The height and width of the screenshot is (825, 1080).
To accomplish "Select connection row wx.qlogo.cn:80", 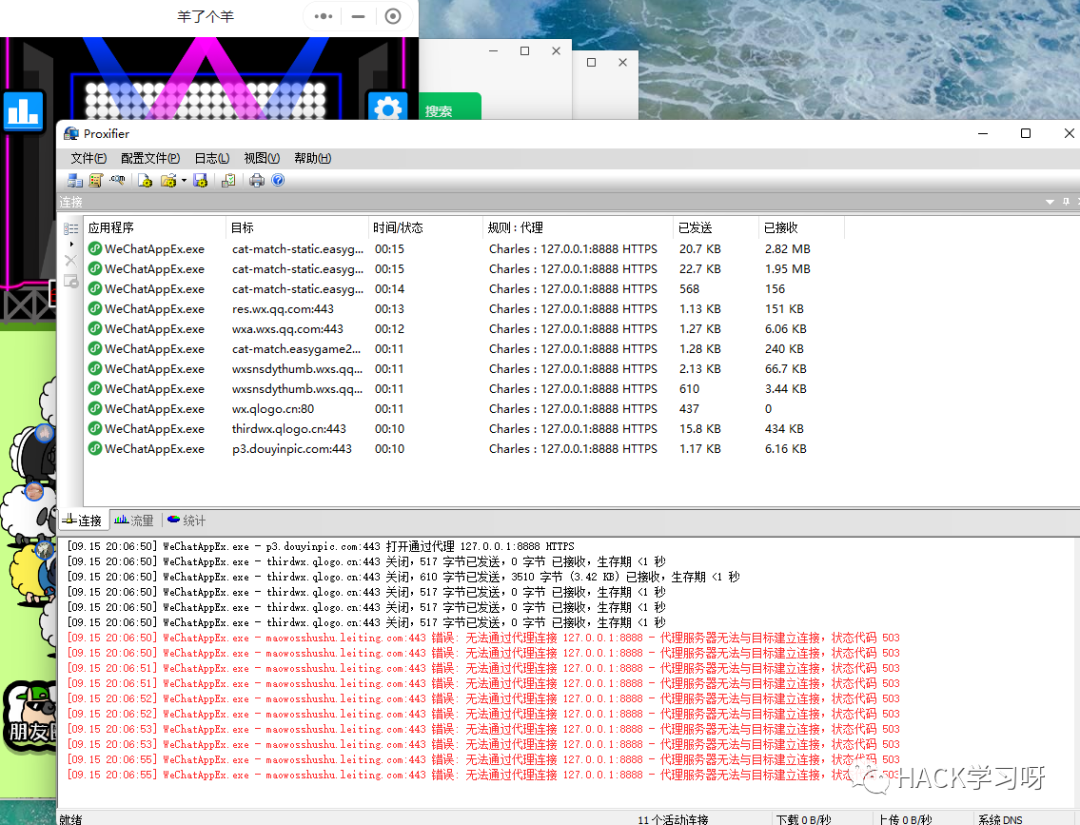I will pos(465,408).
